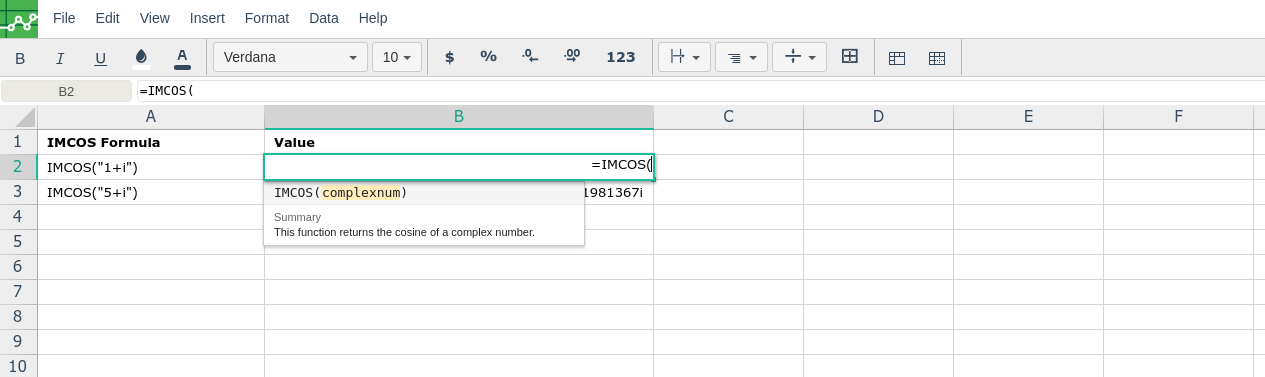Apply percent format
Image resolution: width=1265 pixels, height=377 pixels.
488,57
